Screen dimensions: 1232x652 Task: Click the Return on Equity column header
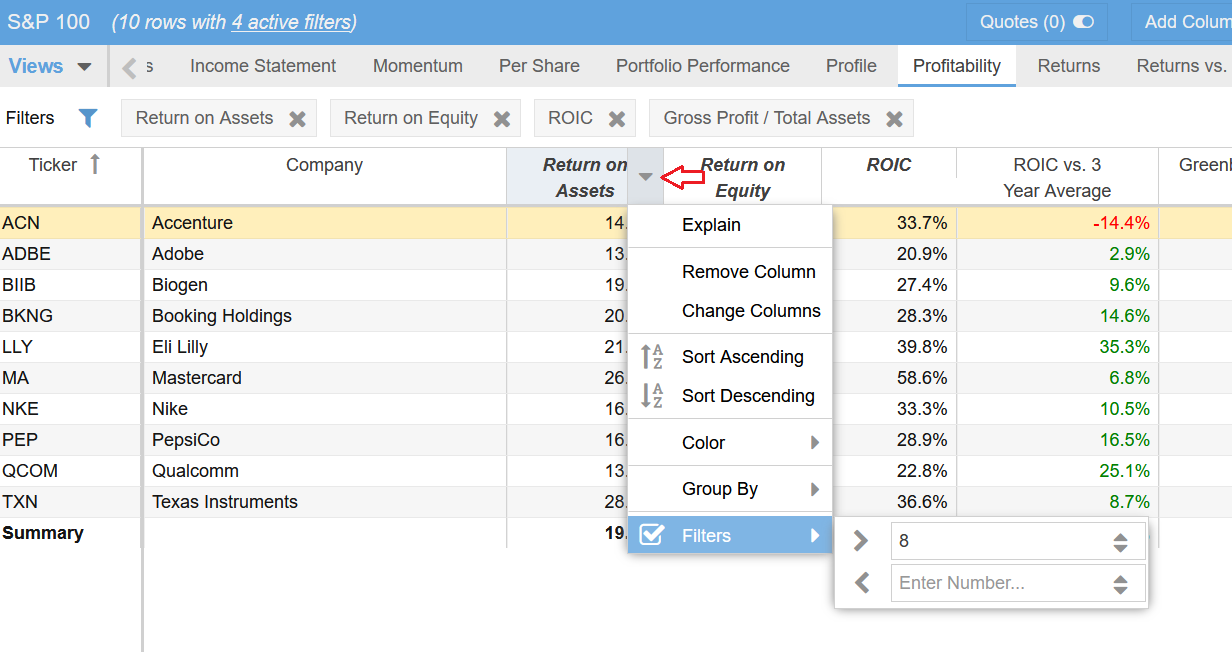tap(743, 177)
